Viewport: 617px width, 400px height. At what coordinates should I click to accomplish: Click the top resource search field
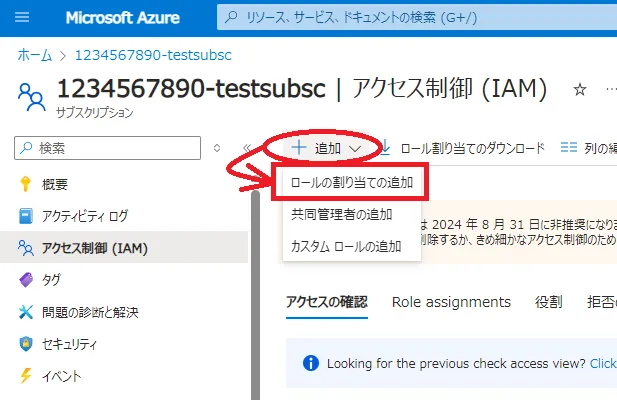(x=410, y=18)
